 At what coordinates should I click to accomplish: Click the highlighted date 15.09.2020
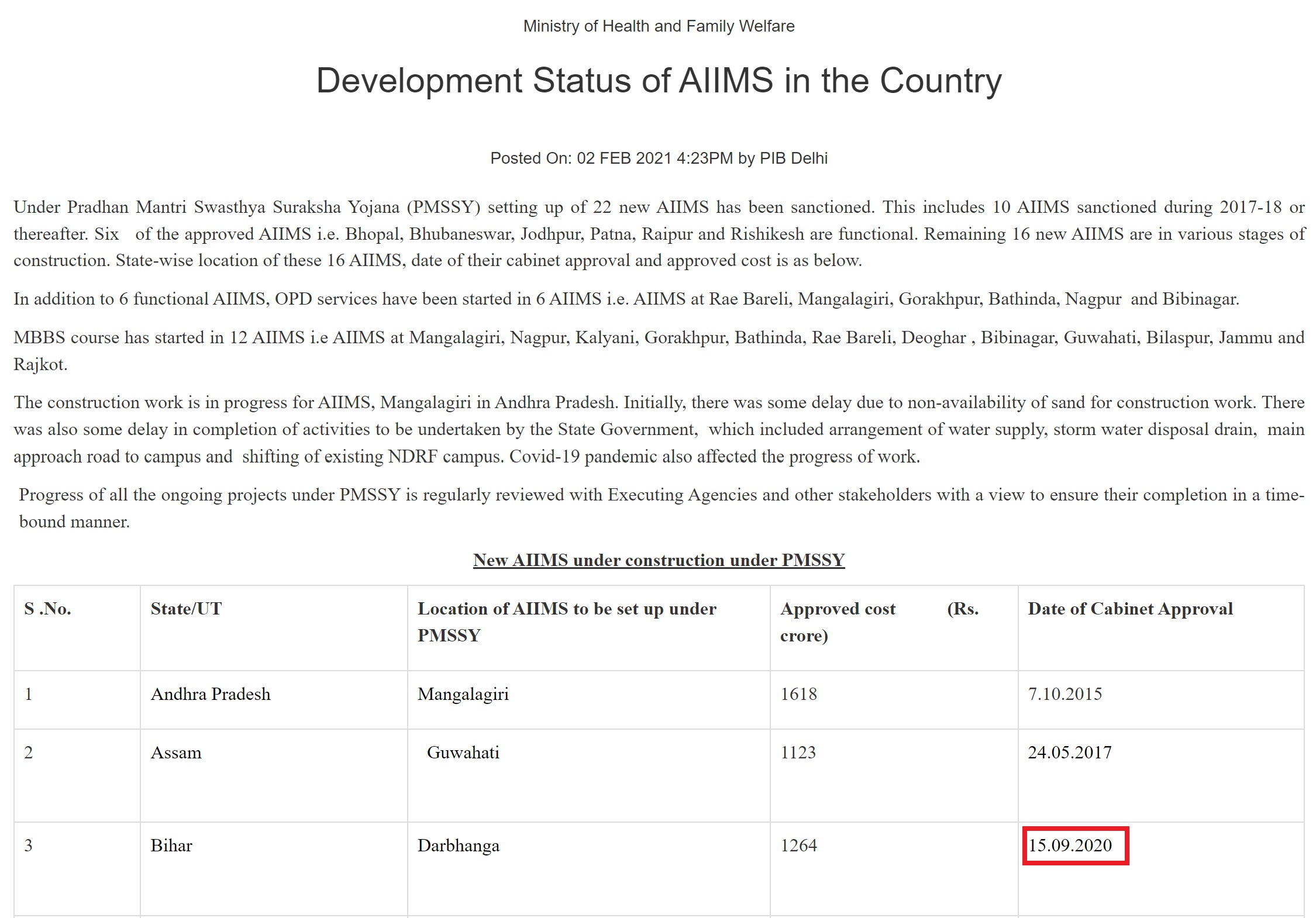[1070, 845]
